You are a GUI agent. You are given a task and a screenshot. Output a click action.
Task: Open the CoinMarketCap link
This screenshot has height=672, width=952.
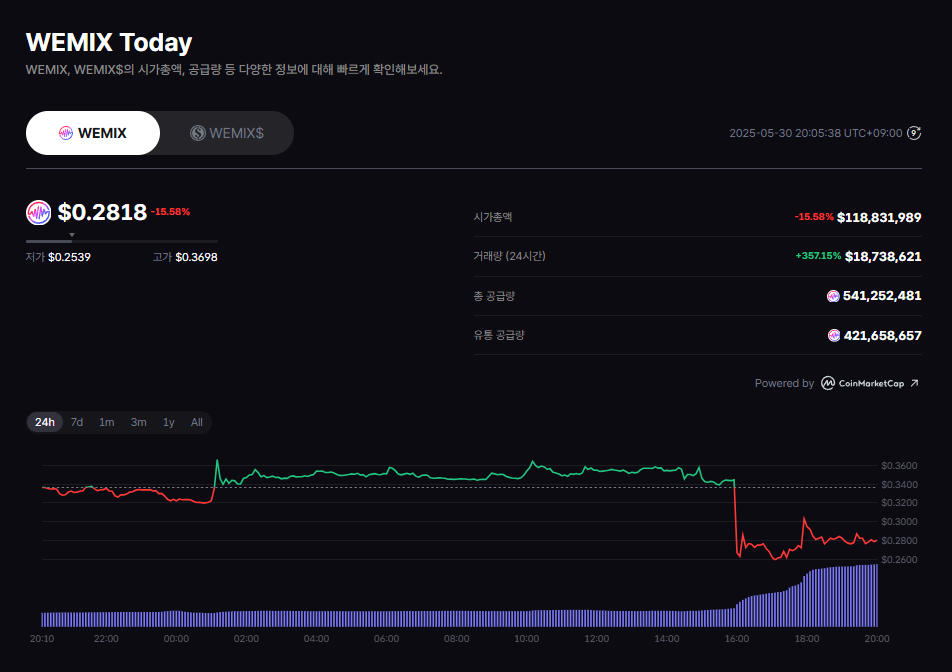click(x=871, y=383)
